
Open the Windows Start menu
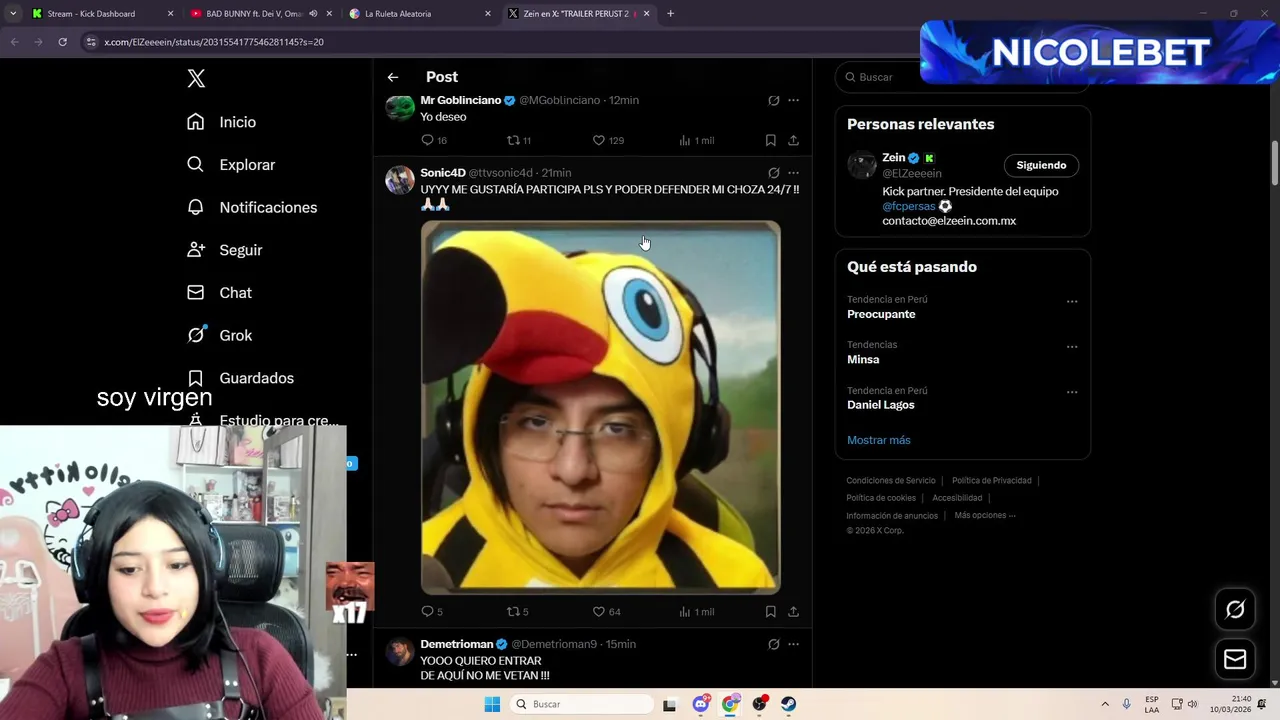tap(492, 704)
